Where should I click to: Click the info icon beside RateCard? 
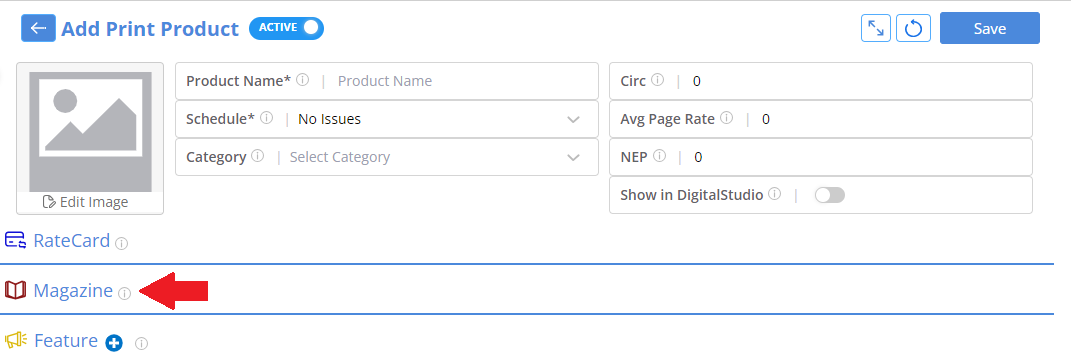[121, 243]
